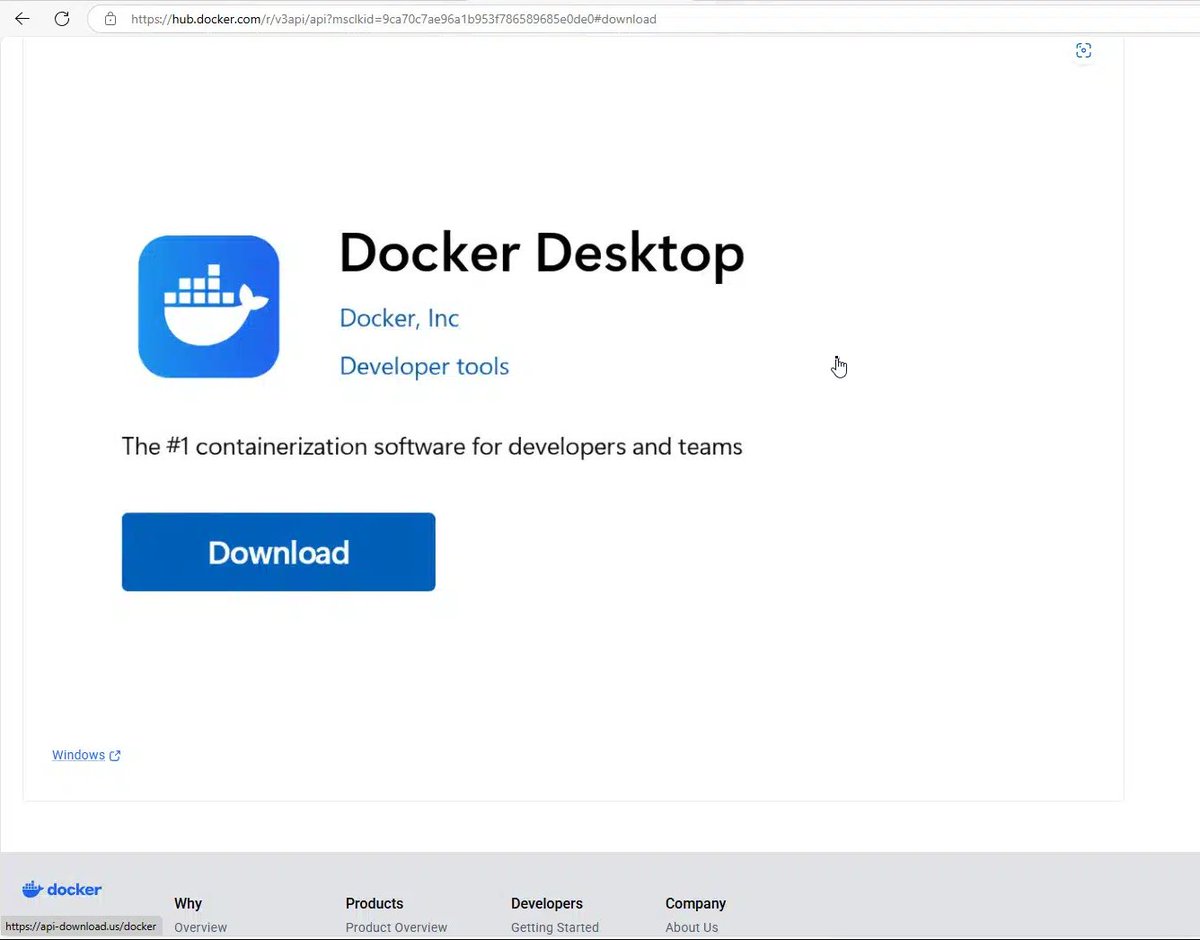The height and width of the screenshot is (940, 1200).
Task: Open the Overview footer link
Action: point(200,927)
